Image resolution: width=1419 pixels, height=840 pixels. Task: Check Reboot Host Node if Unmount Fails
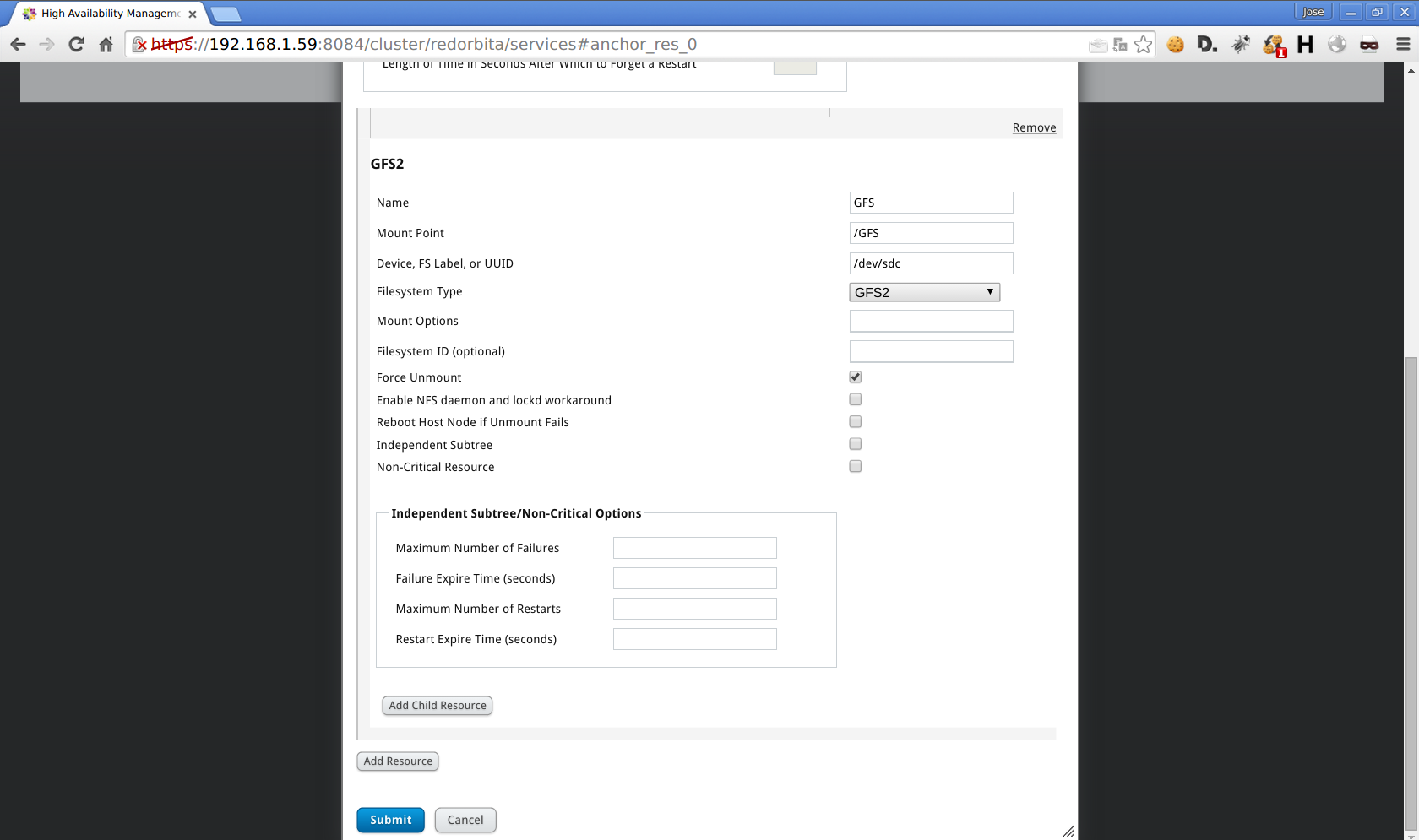click(x=855, y=422)
